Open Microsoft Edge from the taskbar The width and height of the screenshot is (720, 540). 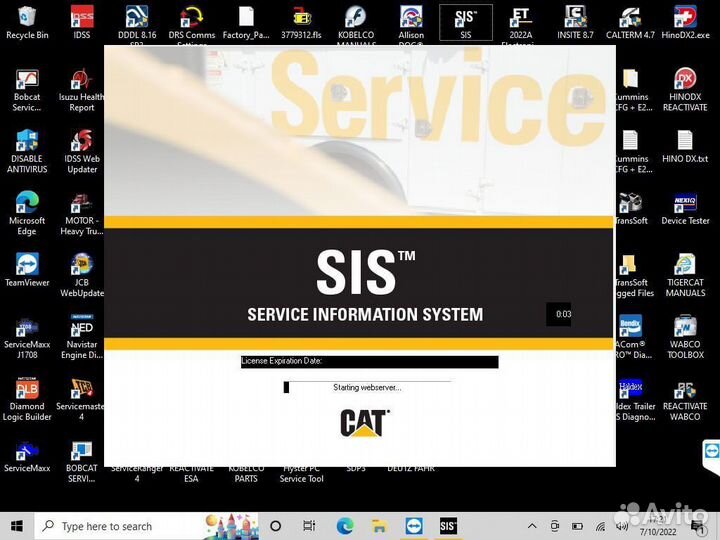pyautogui.click(x=345, y=526)
